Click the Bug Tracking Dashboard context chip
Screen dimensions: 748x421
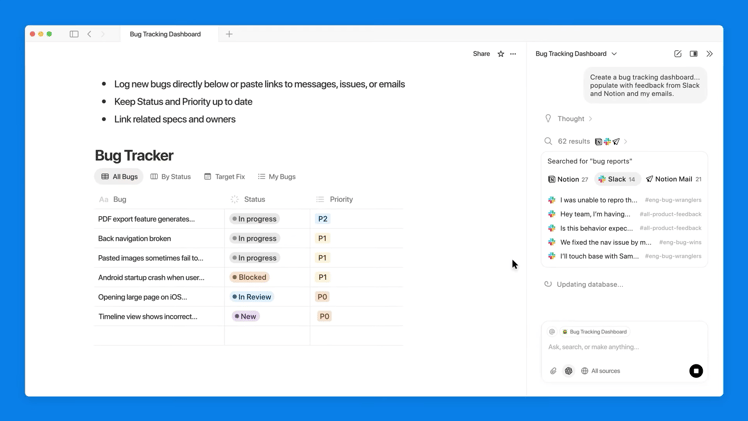[x=594, y=332]
